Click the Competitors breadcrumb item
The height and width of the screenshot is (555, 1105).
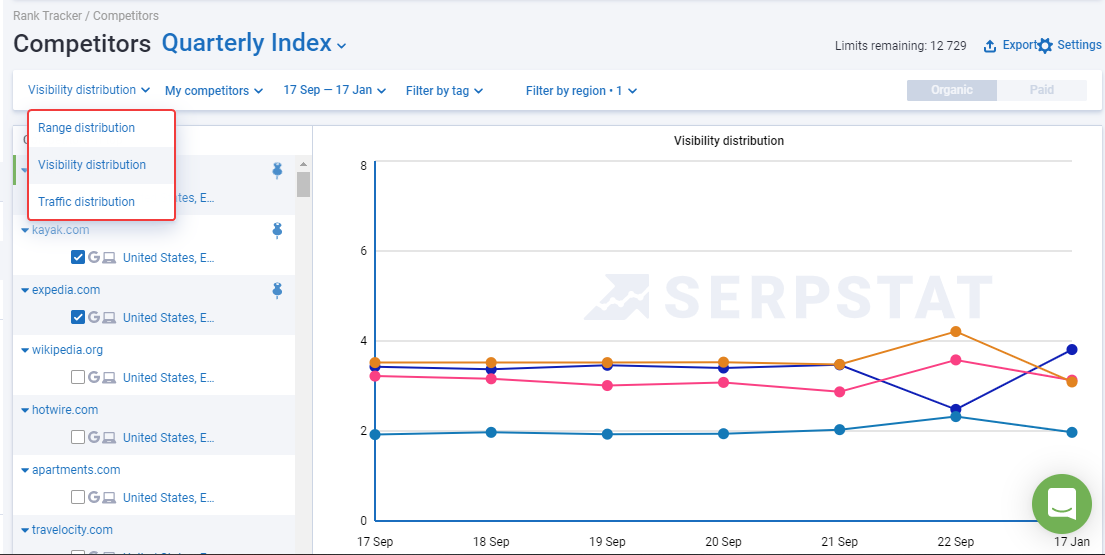click(125, 15)
